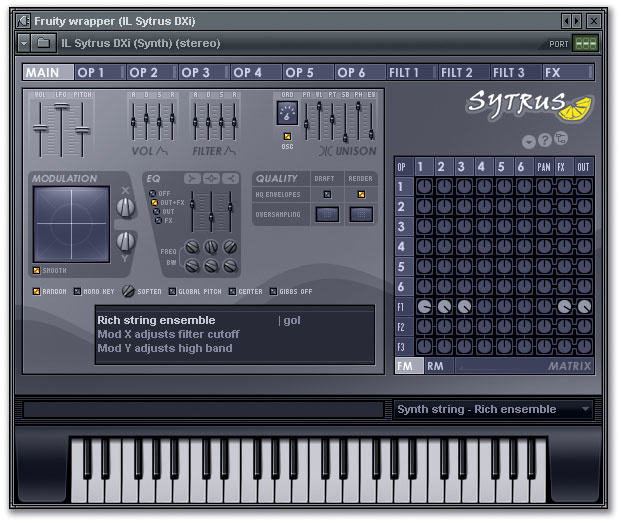Enable the Center checkbox
Viewport: 621px width, 523px height.
point(232,291)
